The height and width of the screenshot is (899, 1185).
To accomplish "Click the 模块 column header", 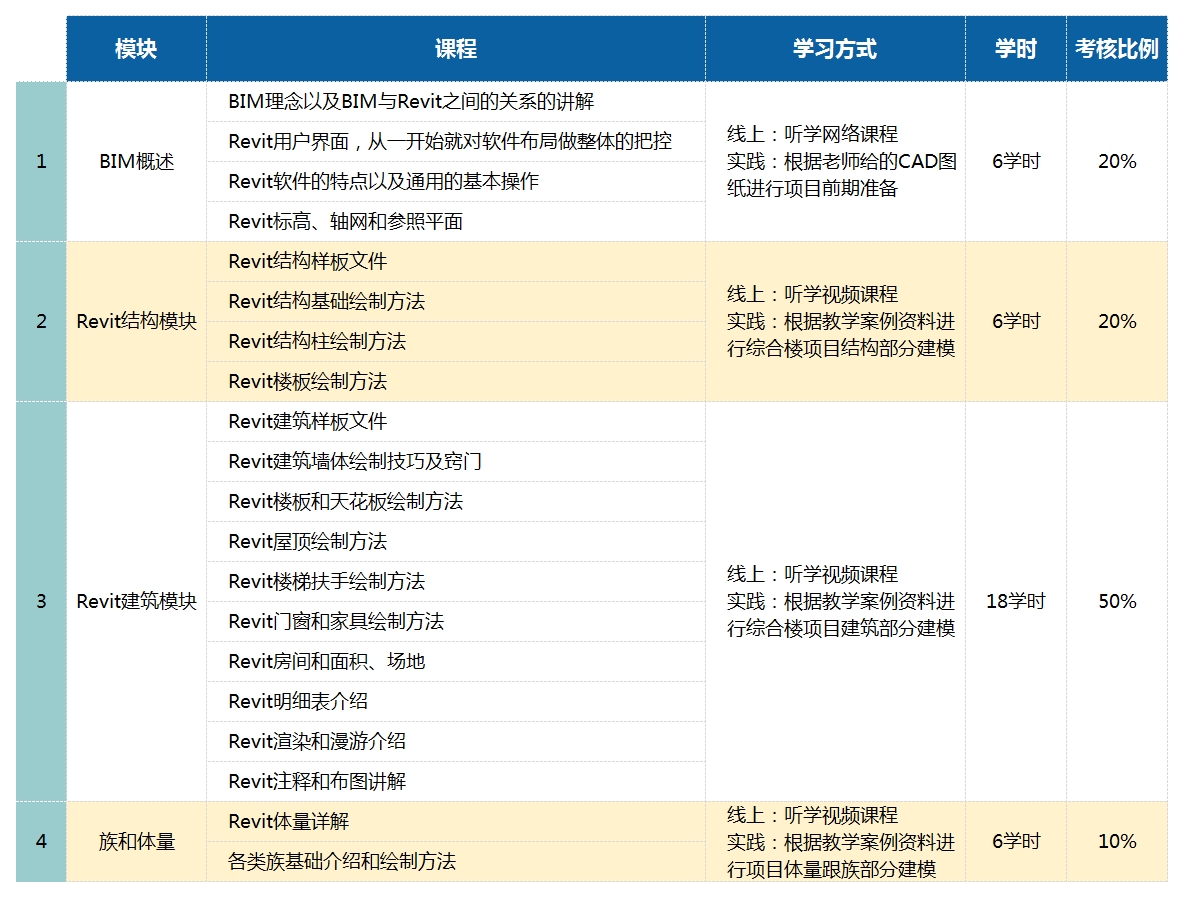I will click(136, 49).
